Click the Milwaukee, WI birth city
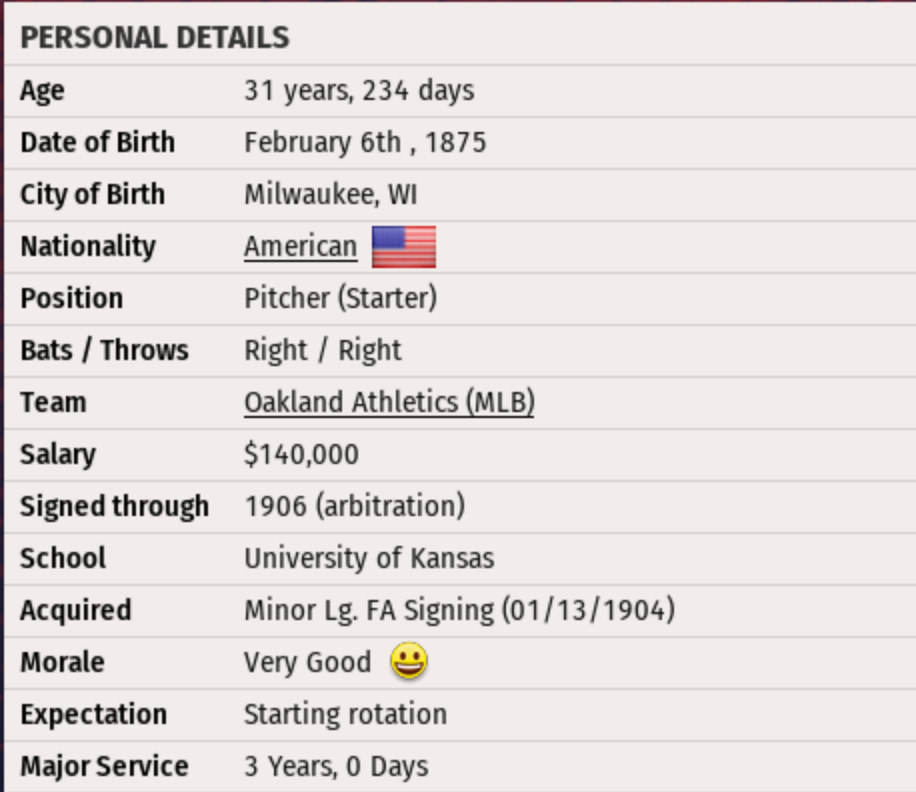 point(330,194)
